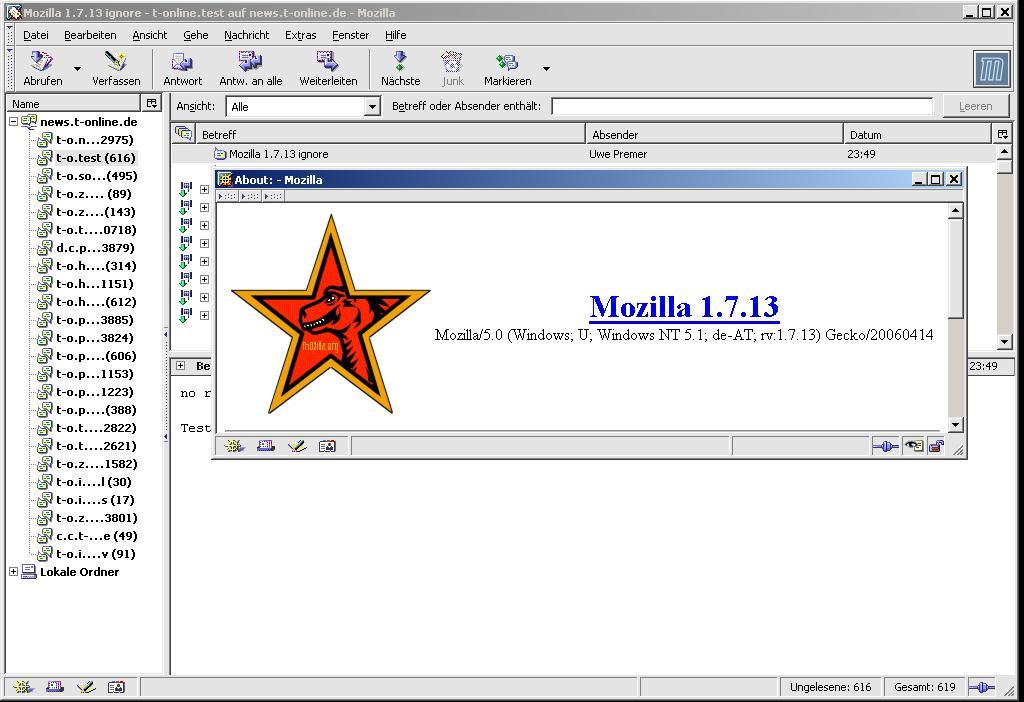1024x702 pixels.
Task: Click the Weiterleiten forward icon
Action: pos(328,63)
